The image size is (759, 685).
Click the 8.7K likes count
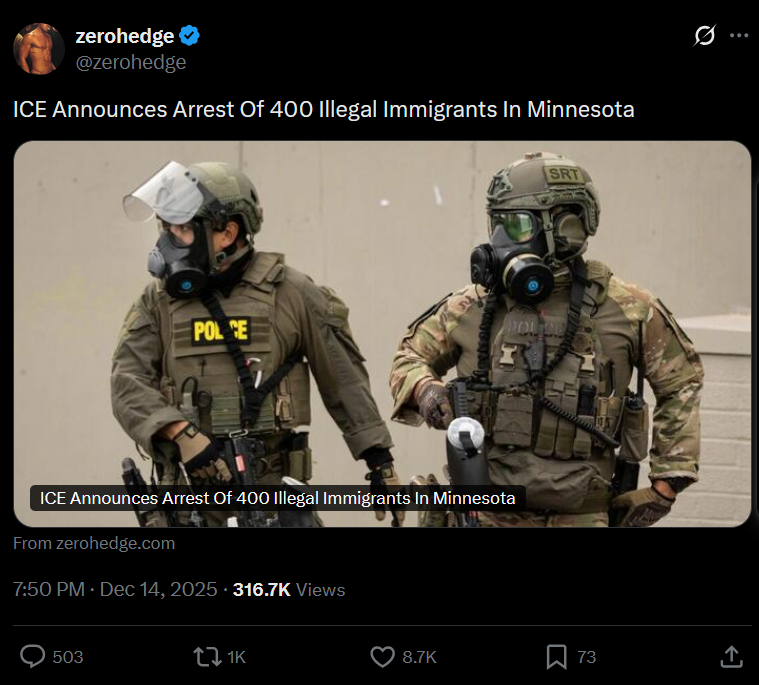point(419,657)
